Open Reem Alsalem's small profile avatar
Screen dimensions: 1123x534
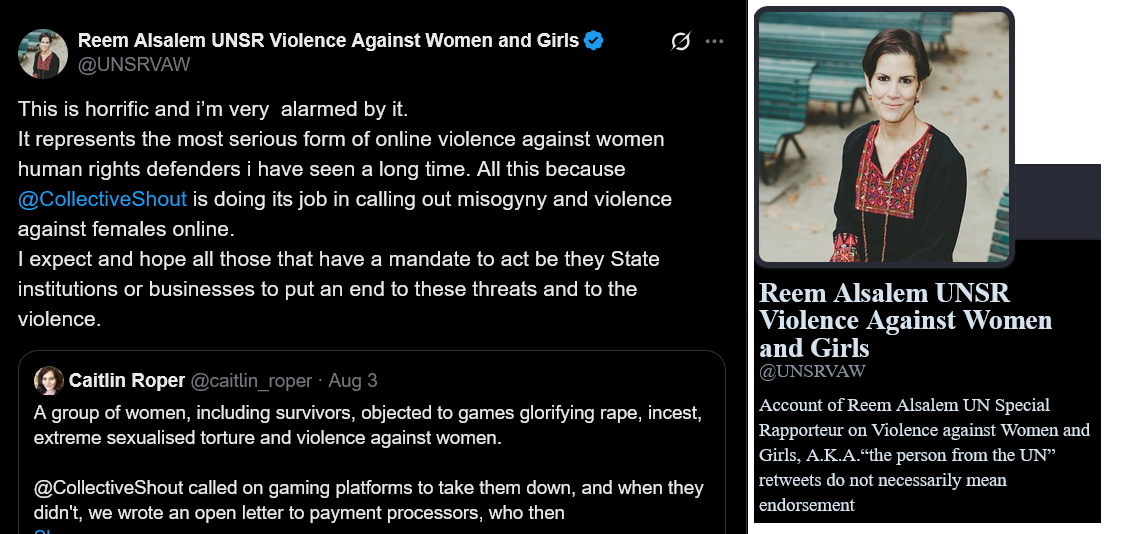(x=43, y=53)
